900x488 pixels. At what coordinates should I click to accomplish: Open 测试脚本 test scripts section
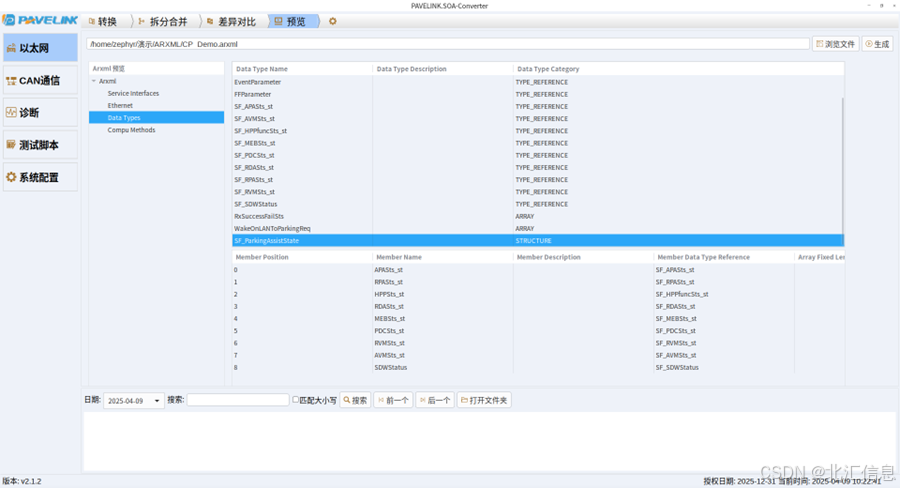(x=40, y=145)
